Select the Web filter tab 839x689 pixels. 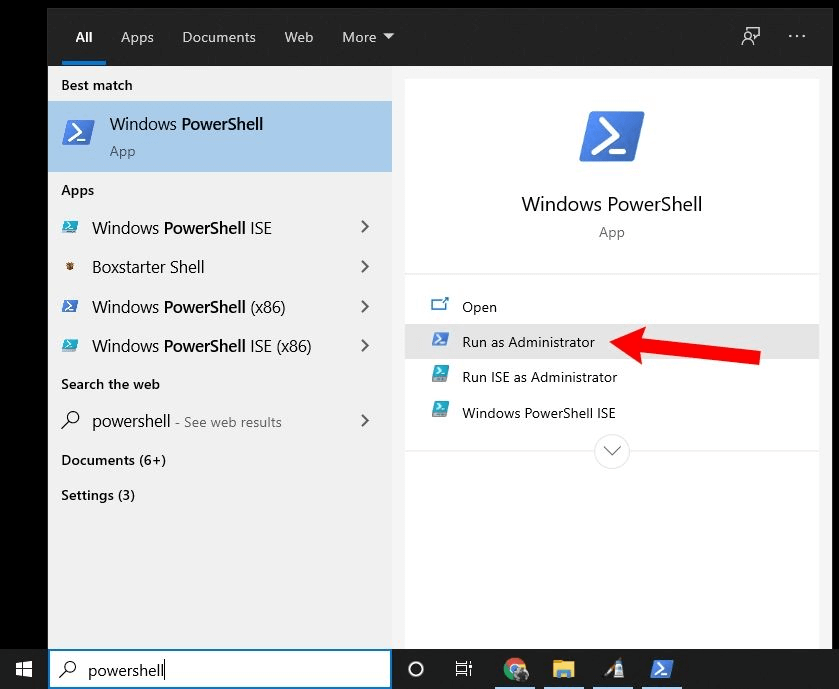pyautogui.click(x=298, y=37)
